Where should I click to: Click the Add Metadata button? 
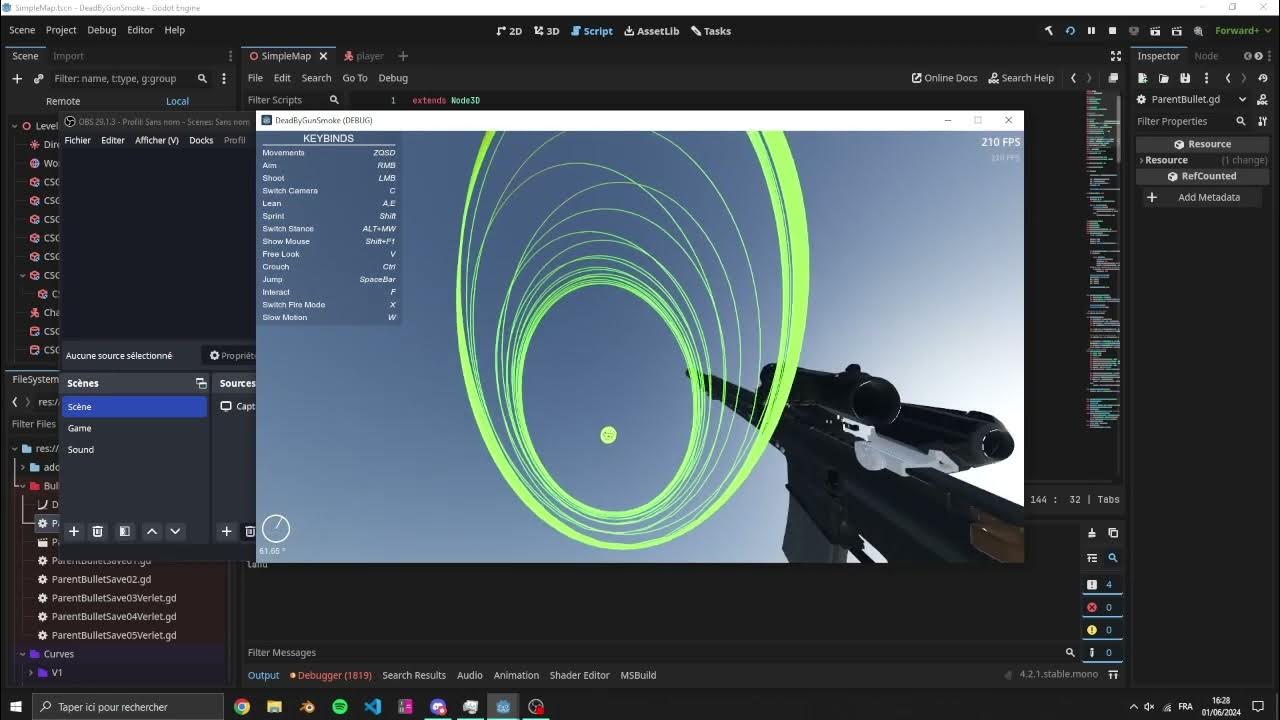(1203, 198)
